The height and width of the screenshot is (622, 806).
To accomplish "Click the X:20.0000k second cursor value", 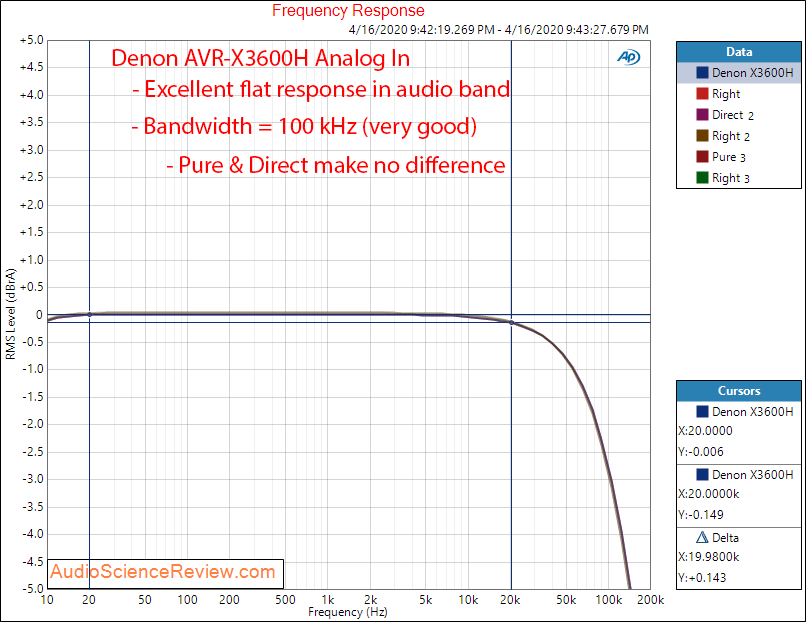I will pos(709,494).
